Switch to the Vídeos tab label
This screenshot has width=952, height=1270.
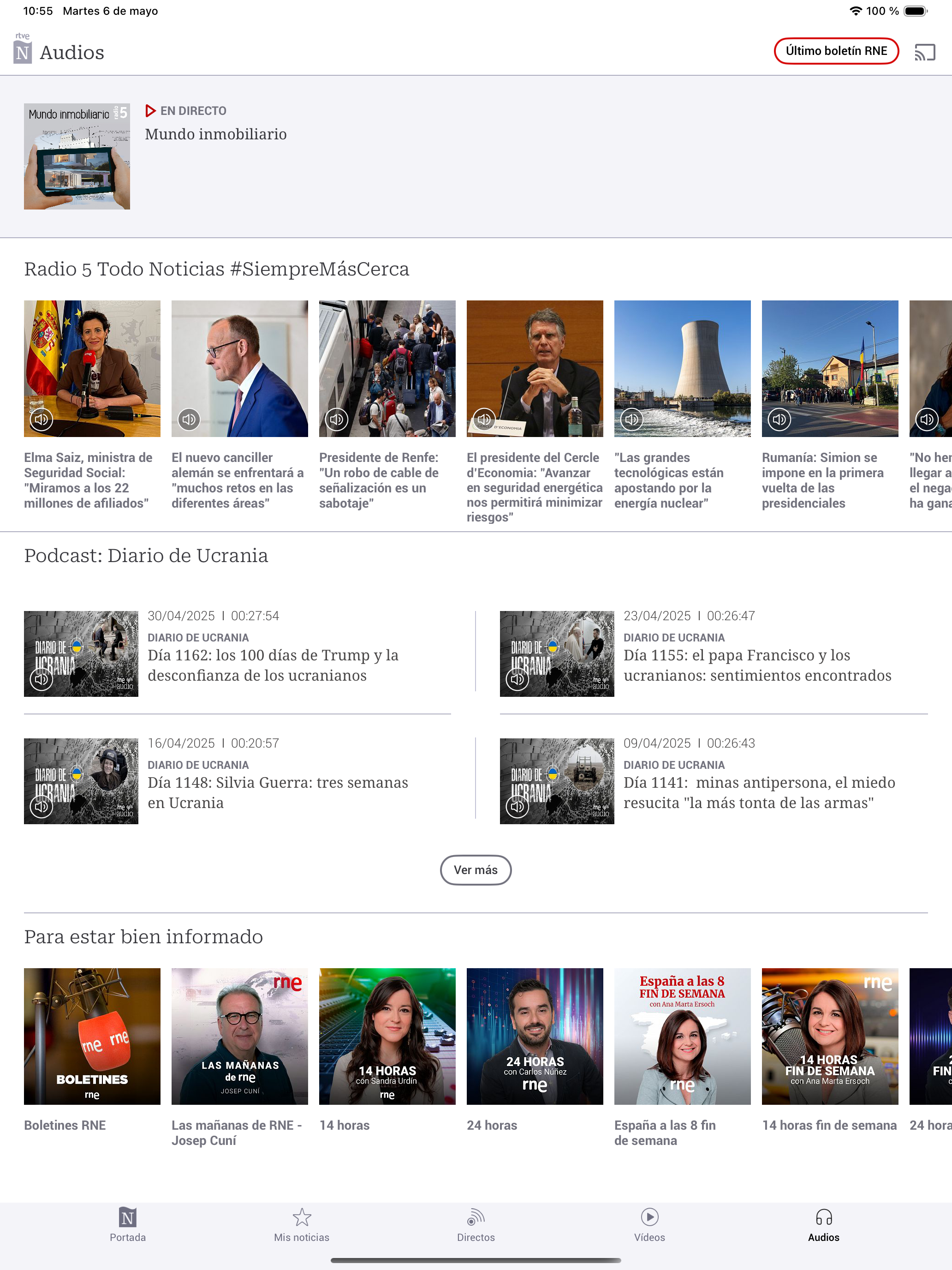649,1237
